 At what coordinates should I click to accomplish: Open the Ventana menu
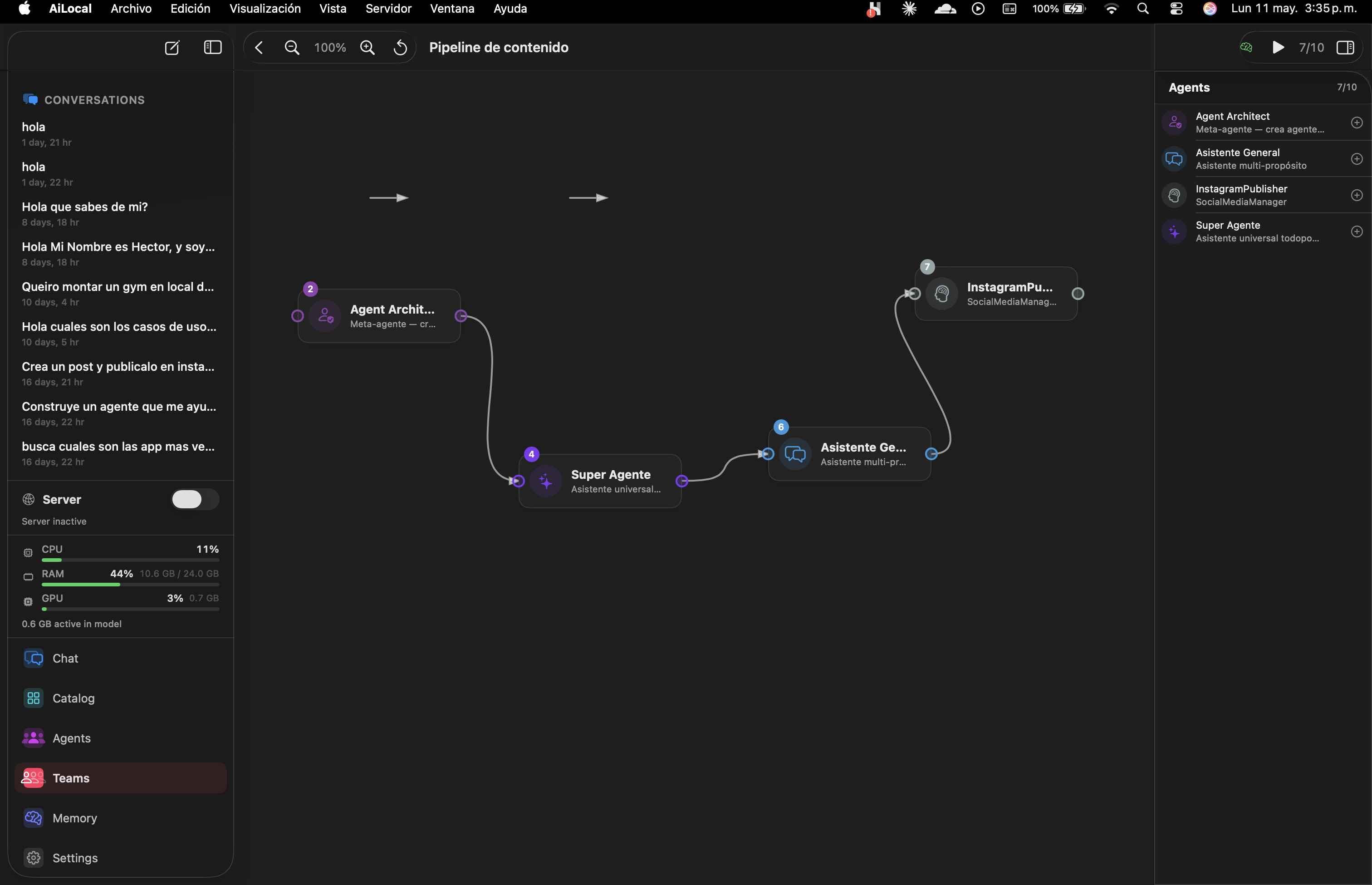[452, 9]
